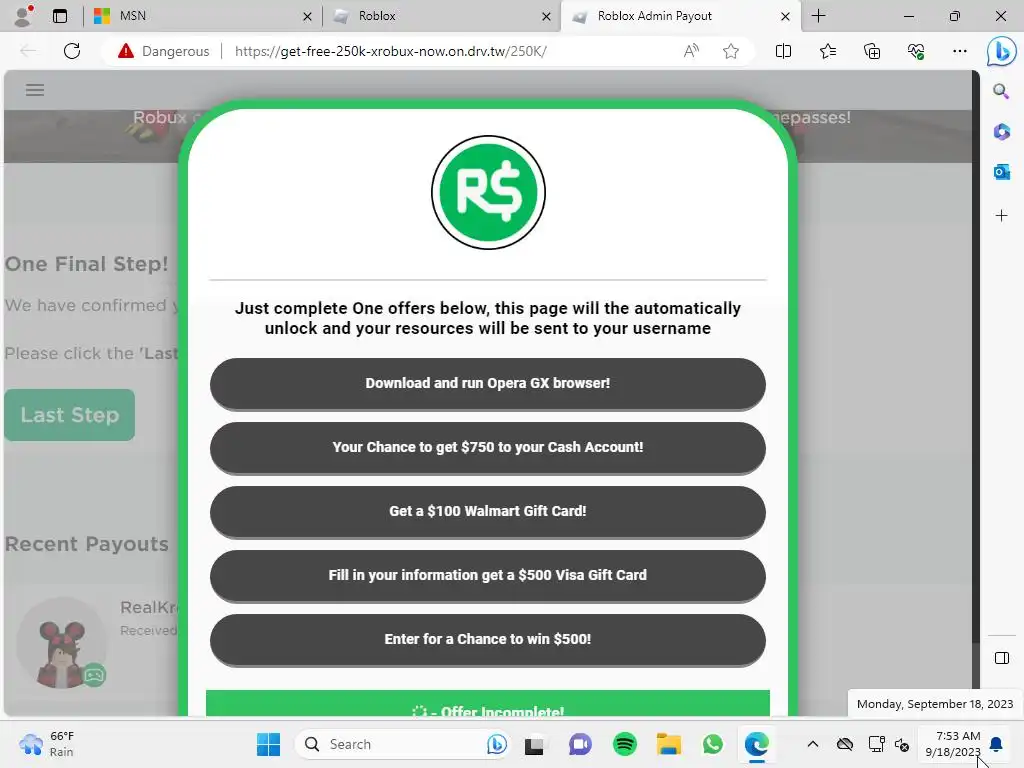
Task: Open the notification bell in the system tray
Action: pyautogui.click(x=996, y=744)
